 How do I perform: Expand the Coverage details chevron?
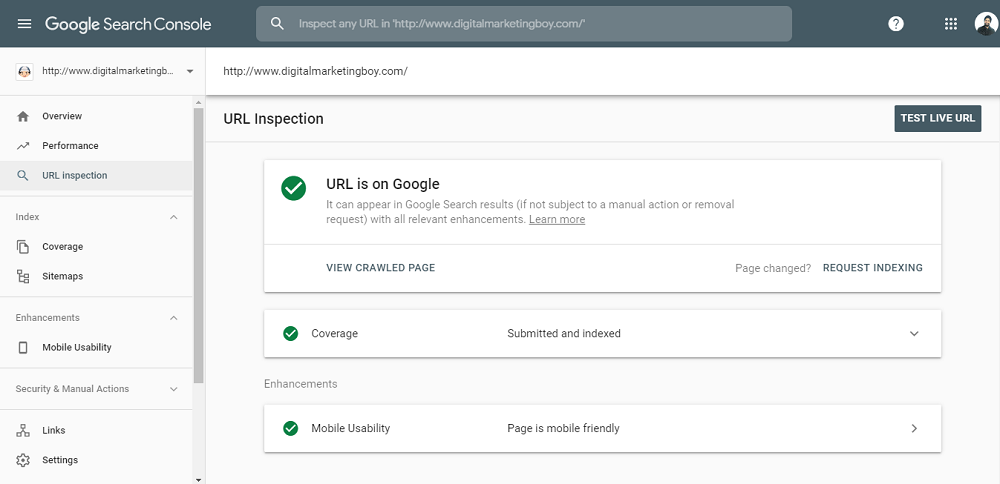[x=914, y=334]
